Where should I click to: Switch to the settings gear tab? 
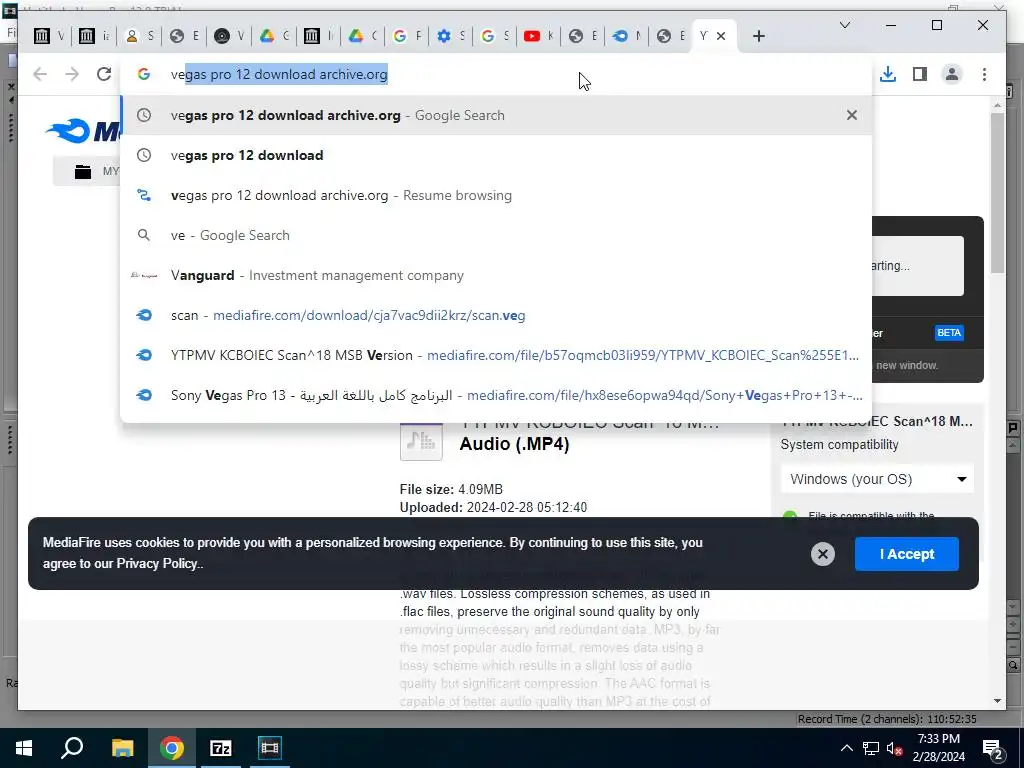point(451,37)
